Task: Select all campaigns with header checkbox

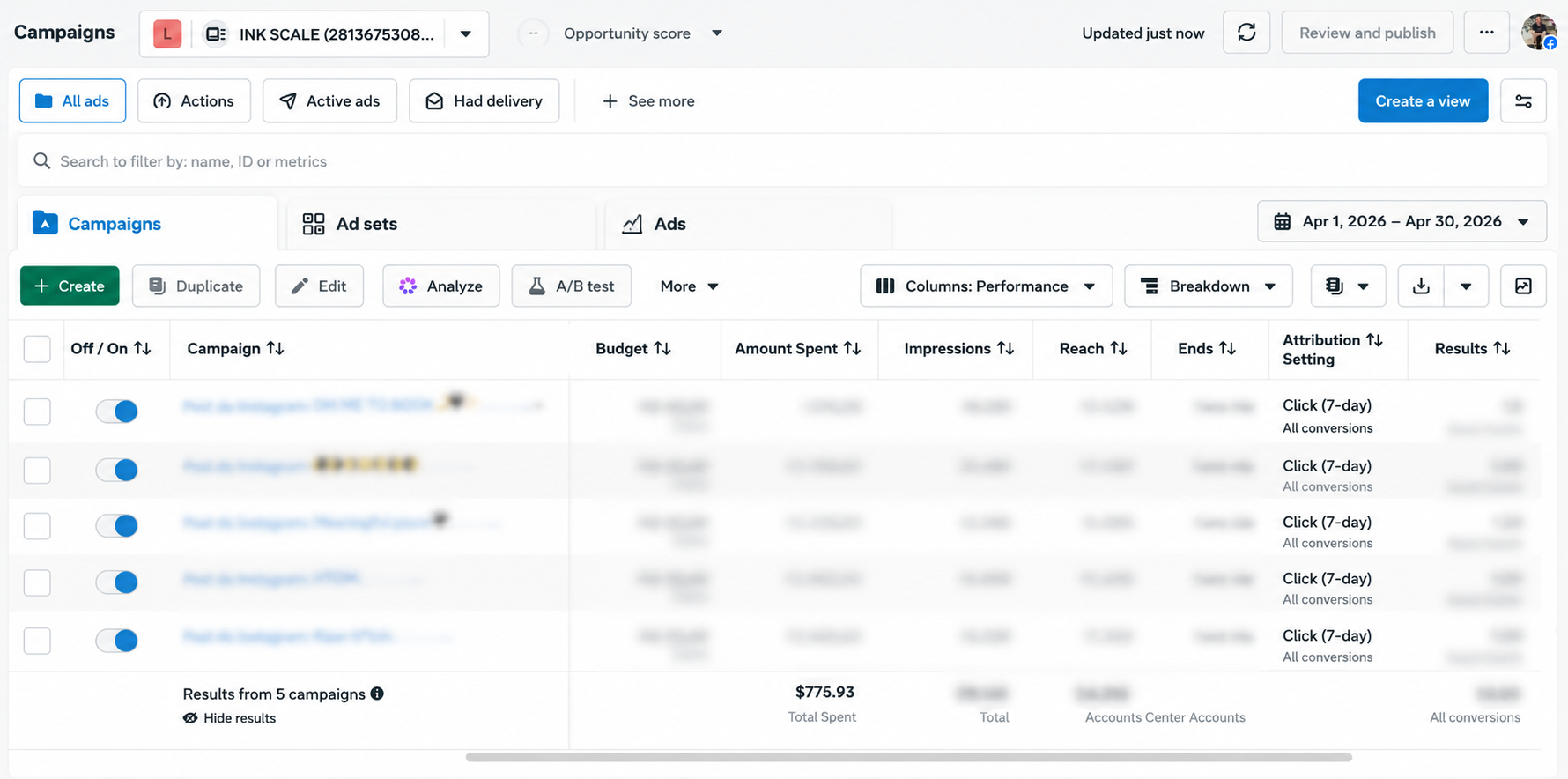Action: coord(37,349)
